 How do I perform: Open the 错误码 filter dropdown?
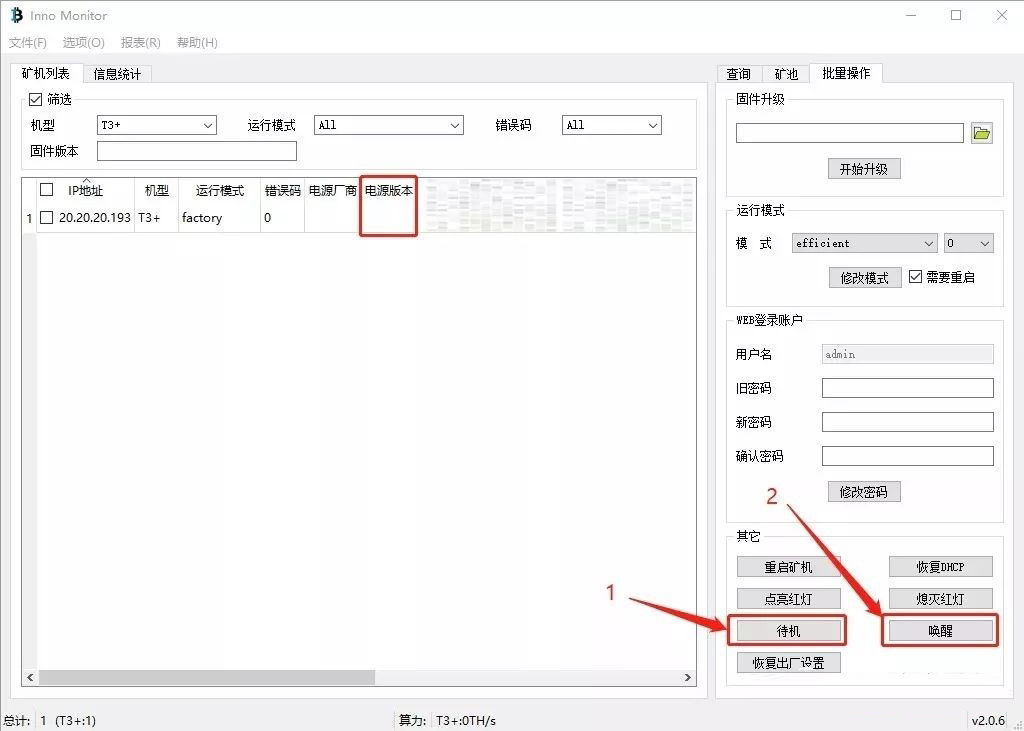point(611,125)
